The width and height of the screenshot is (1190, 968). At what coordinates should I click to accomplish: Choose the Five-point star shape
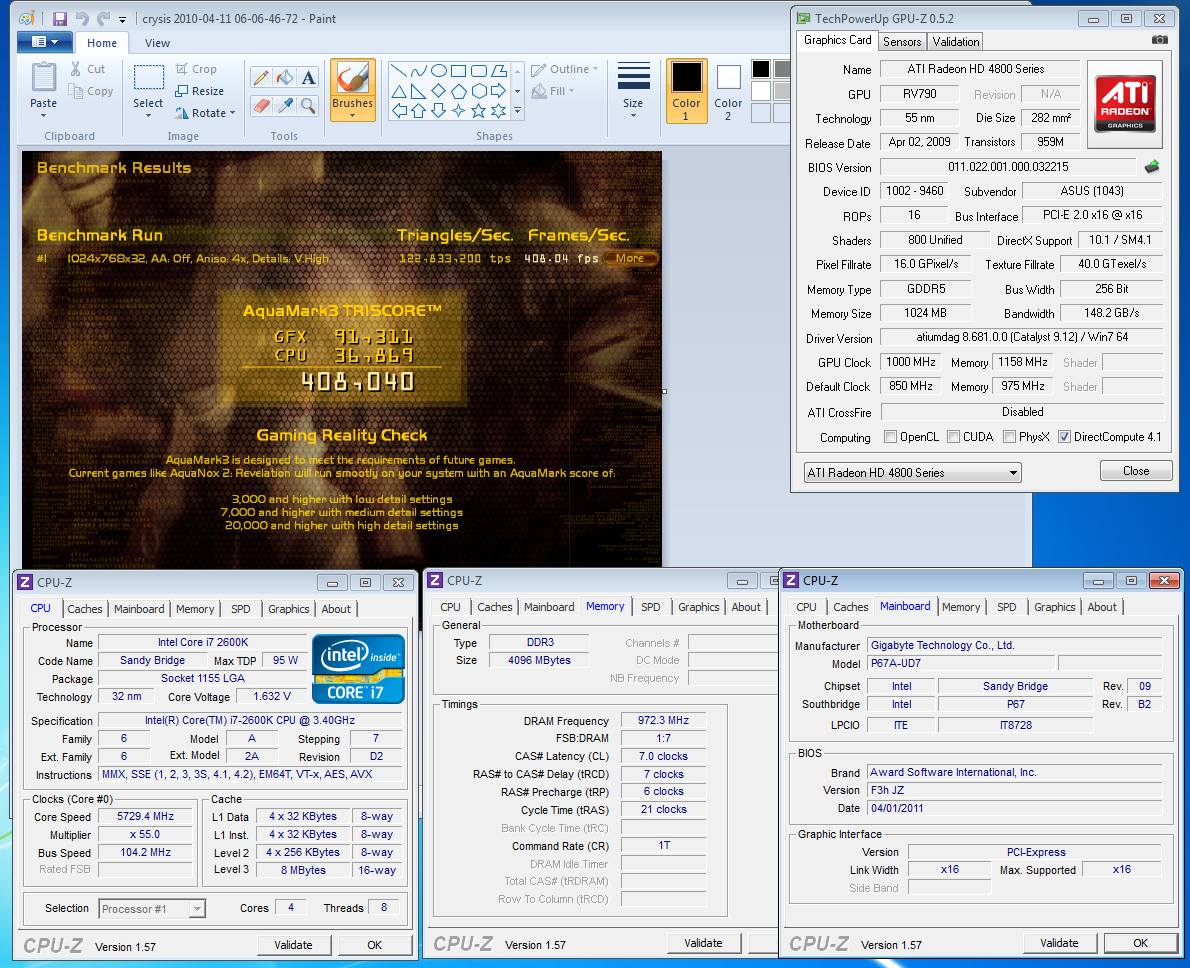tap(479, 111)
